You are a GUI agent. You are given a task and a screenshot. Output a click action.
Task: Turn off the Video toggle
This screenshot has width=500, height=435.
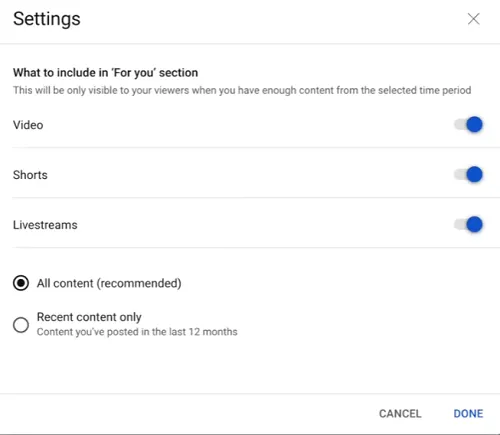tap(468, 125)
